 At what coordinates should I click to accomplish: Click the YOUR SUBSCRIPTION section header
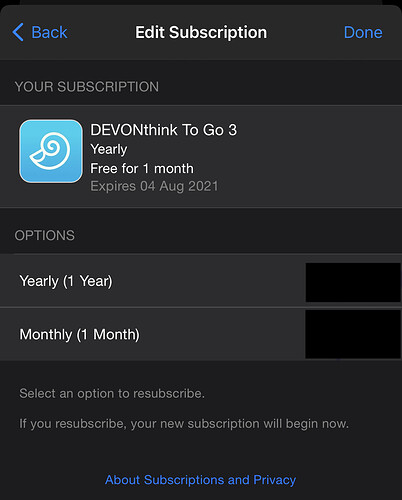click(x=87, y=87)
